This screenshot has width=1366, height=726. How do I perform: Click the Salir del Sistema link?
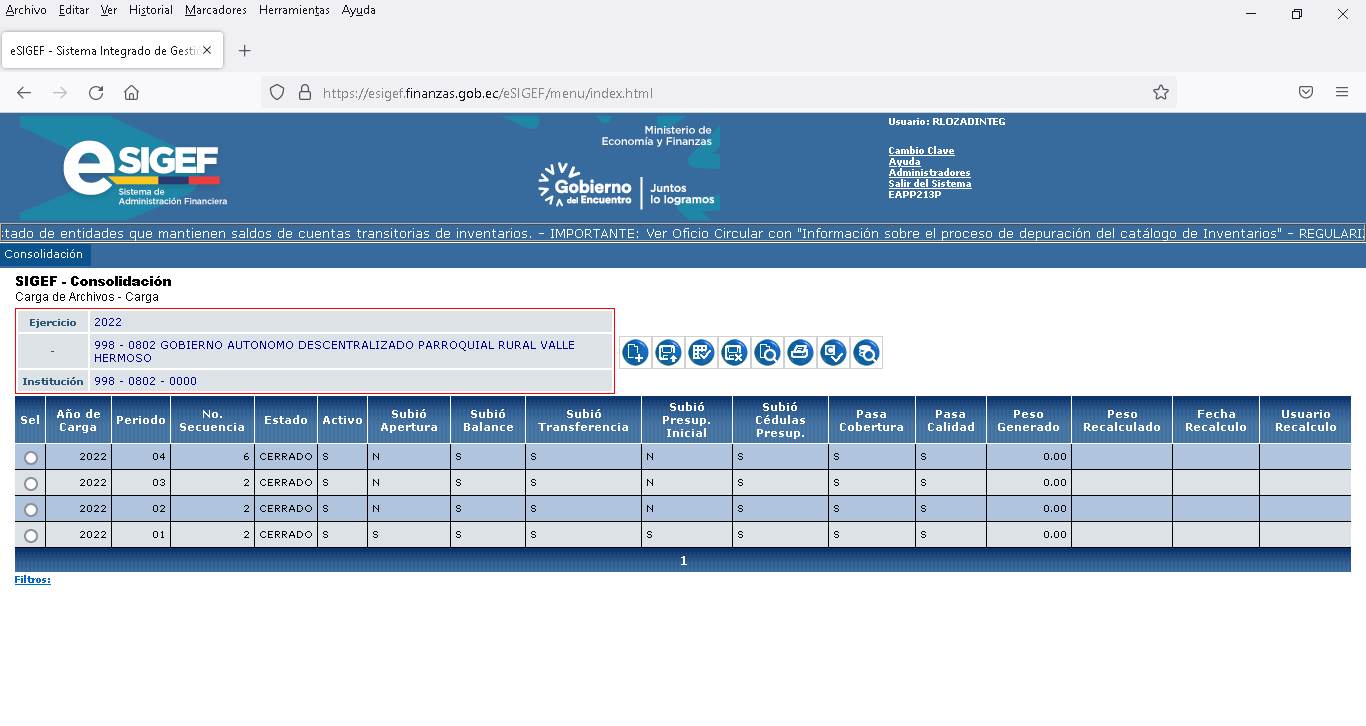[929, 184]
